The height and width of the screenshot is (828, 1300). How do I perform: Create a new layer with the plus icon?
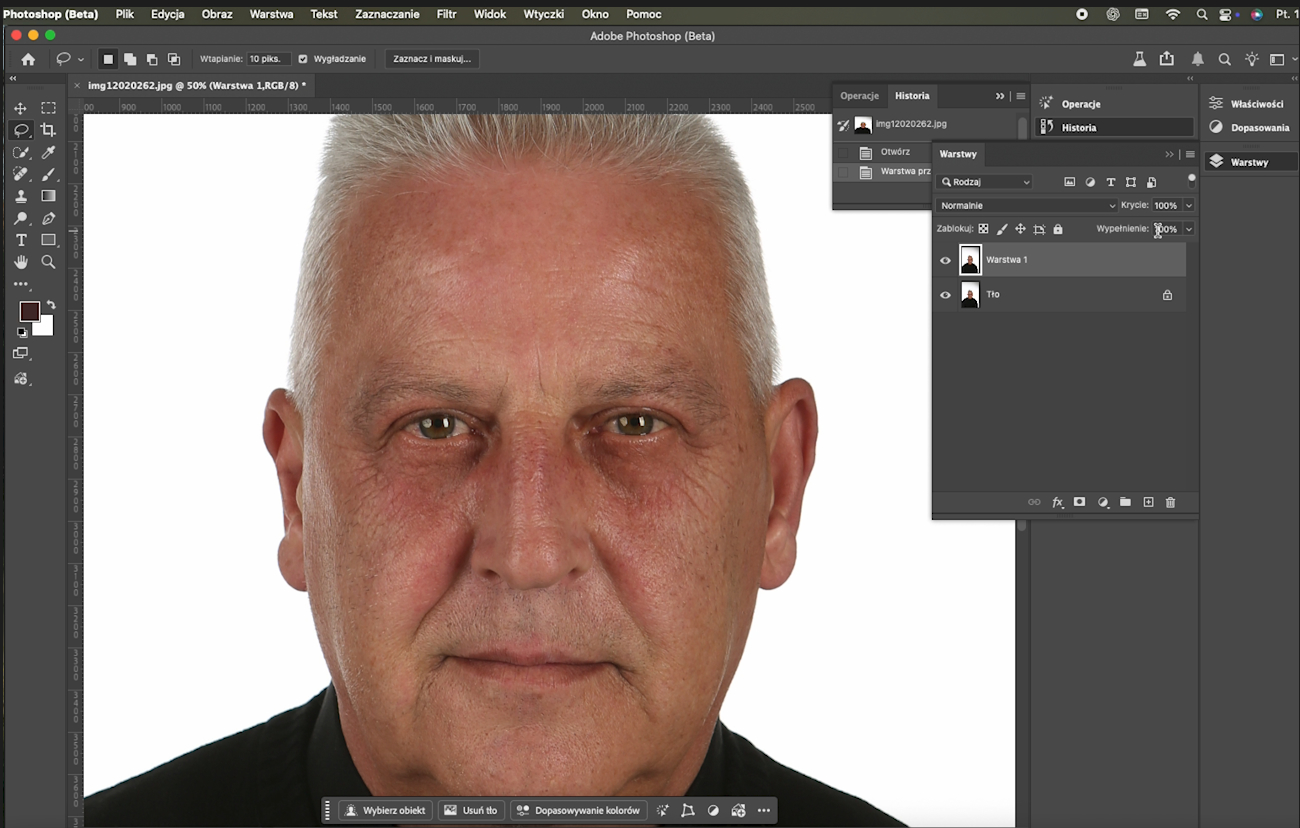coord(1148,502)
